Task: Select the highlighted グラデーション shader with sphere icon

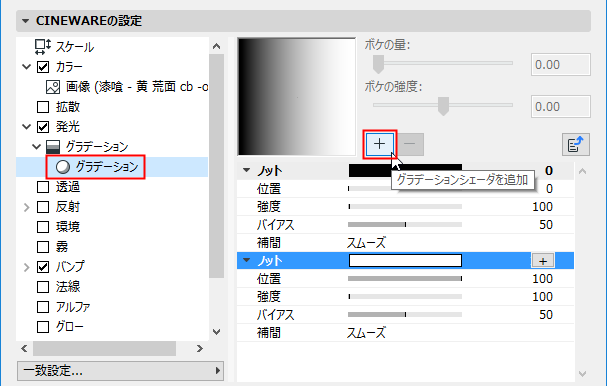Action: point(97,167)
